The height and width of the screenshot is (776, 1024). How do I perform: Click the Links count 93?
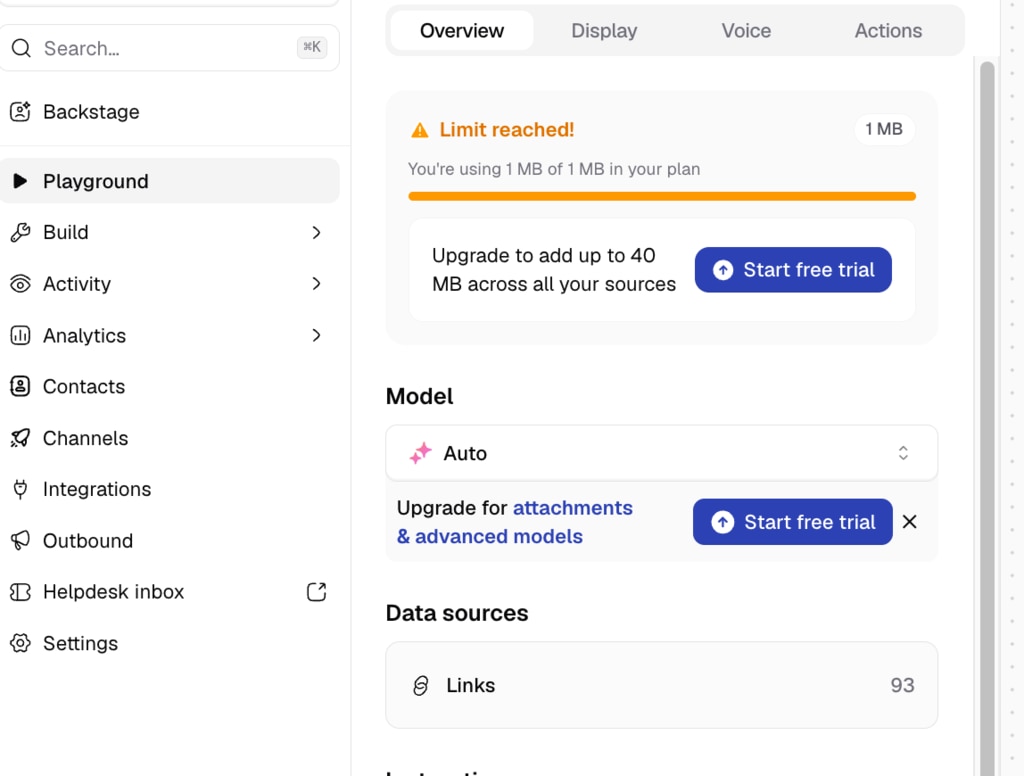[903, 685]
